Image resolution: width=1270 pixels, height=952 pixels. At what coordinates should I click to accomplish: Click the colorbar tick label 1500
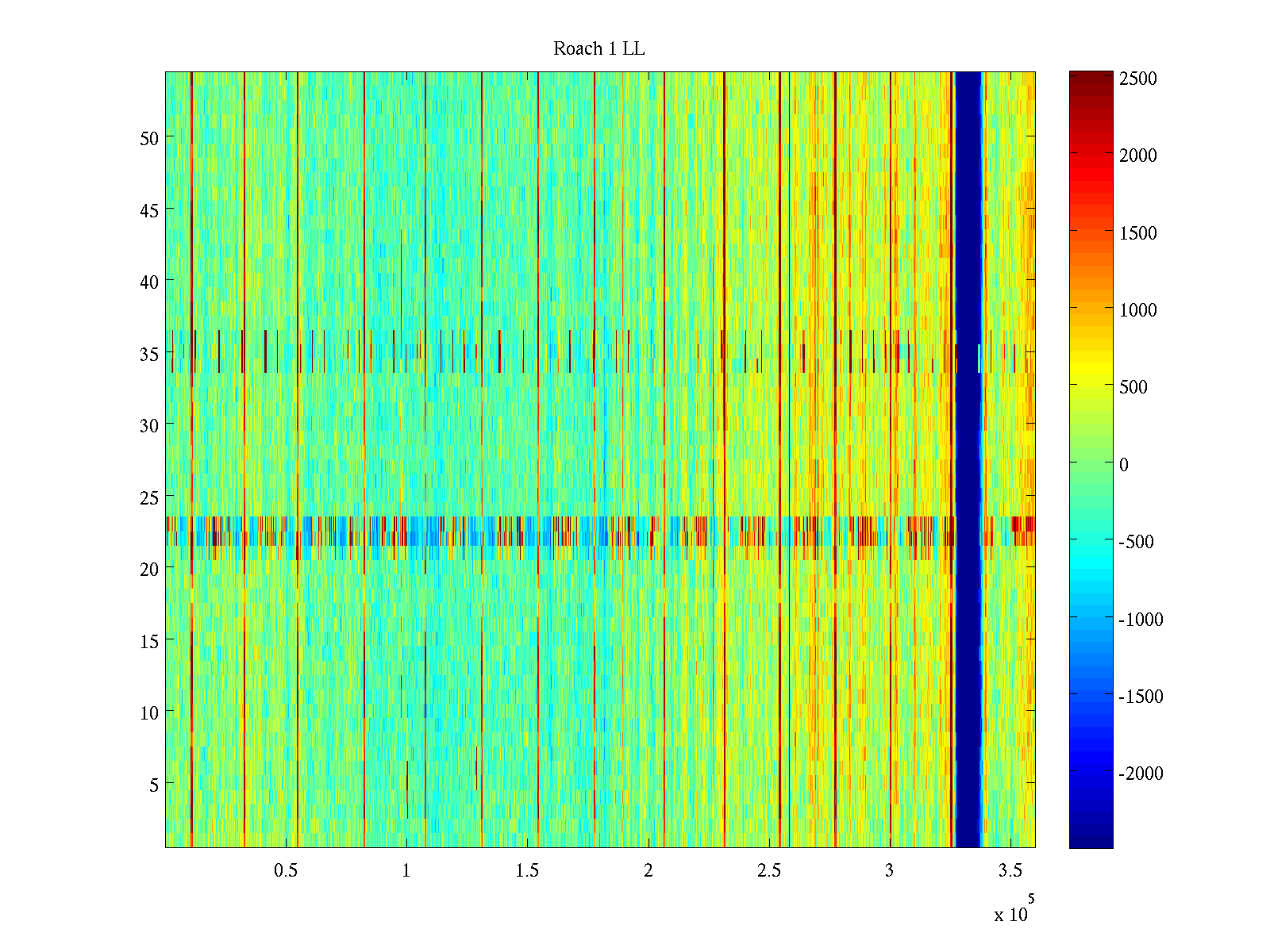(1137, 233)
